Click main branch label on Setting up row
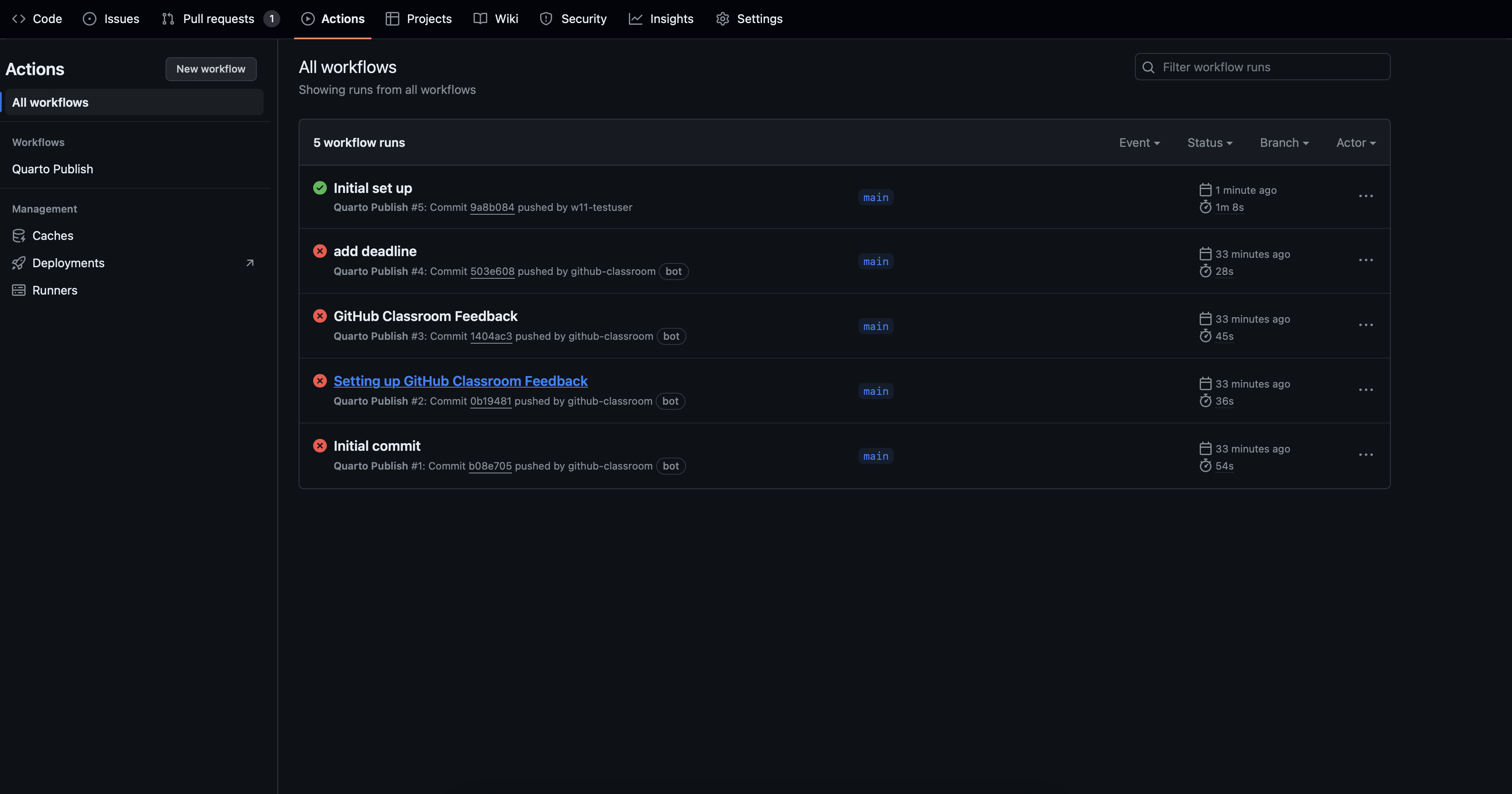Viewport: 1512px width, 794px height. pyautogui.click(x=876, y=391)
